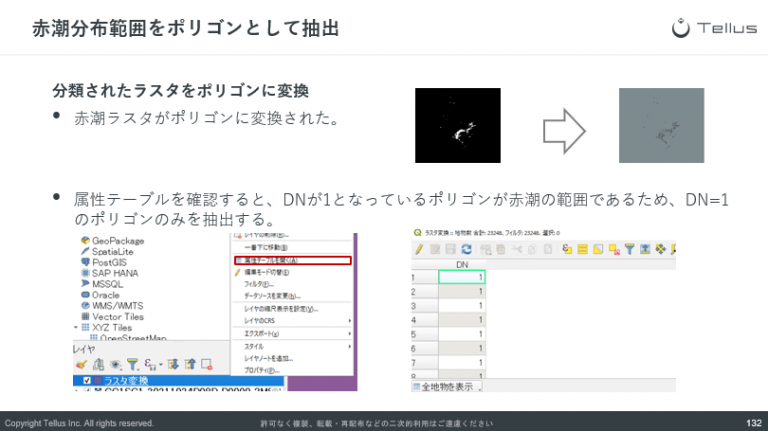This screenshot has height=431, width=768.
Task: Open the スタイル submenu arrow
Action: tap(349, 346)
